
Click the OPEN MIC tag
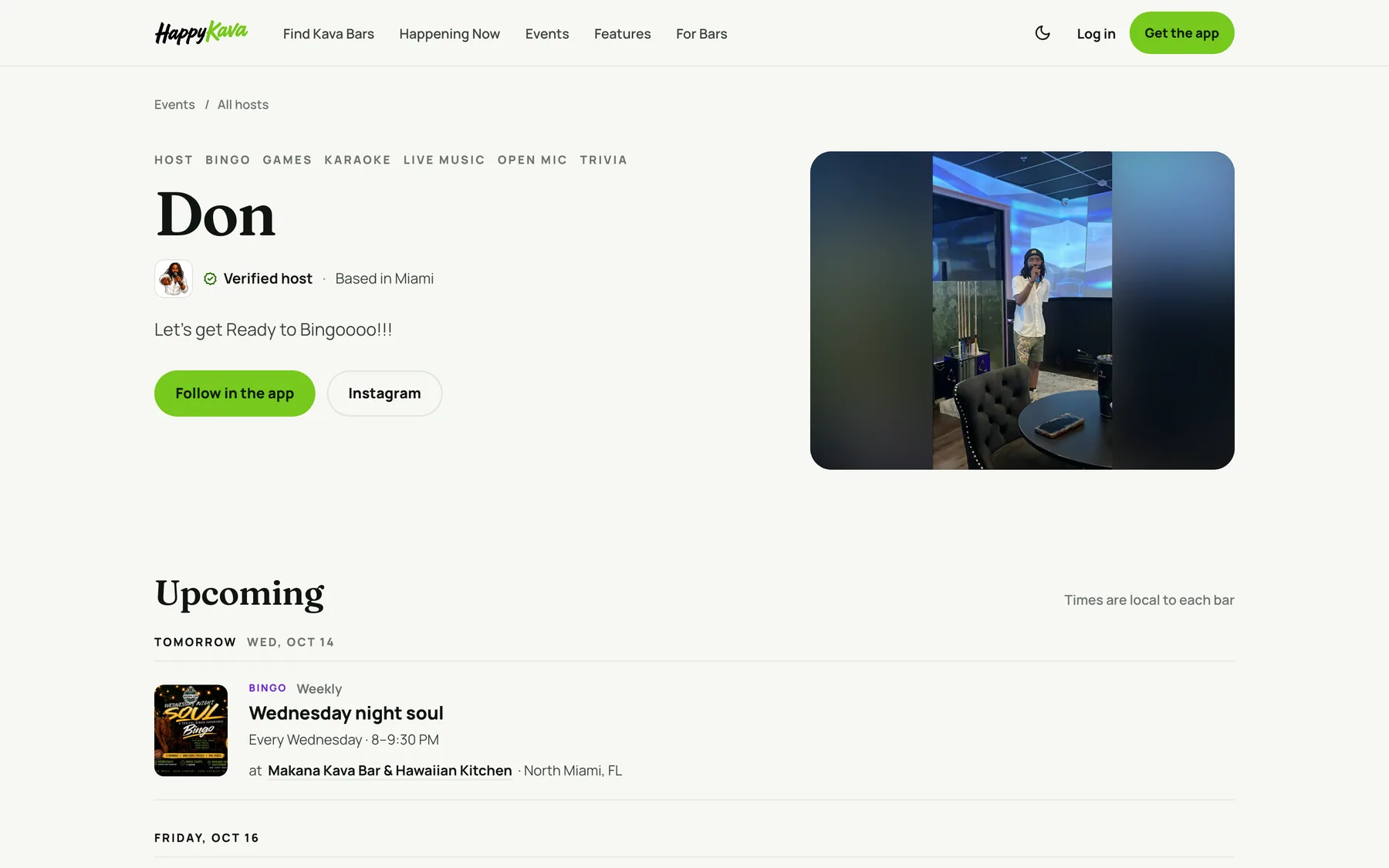click(532, 160)
